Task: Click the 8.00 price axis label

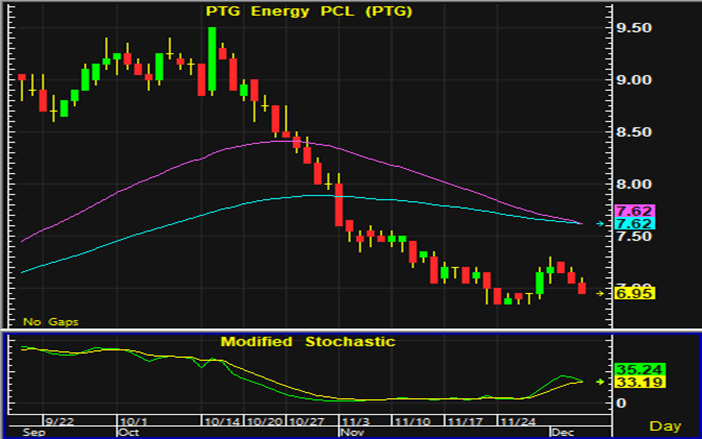Action: click(x=634, y=184)
